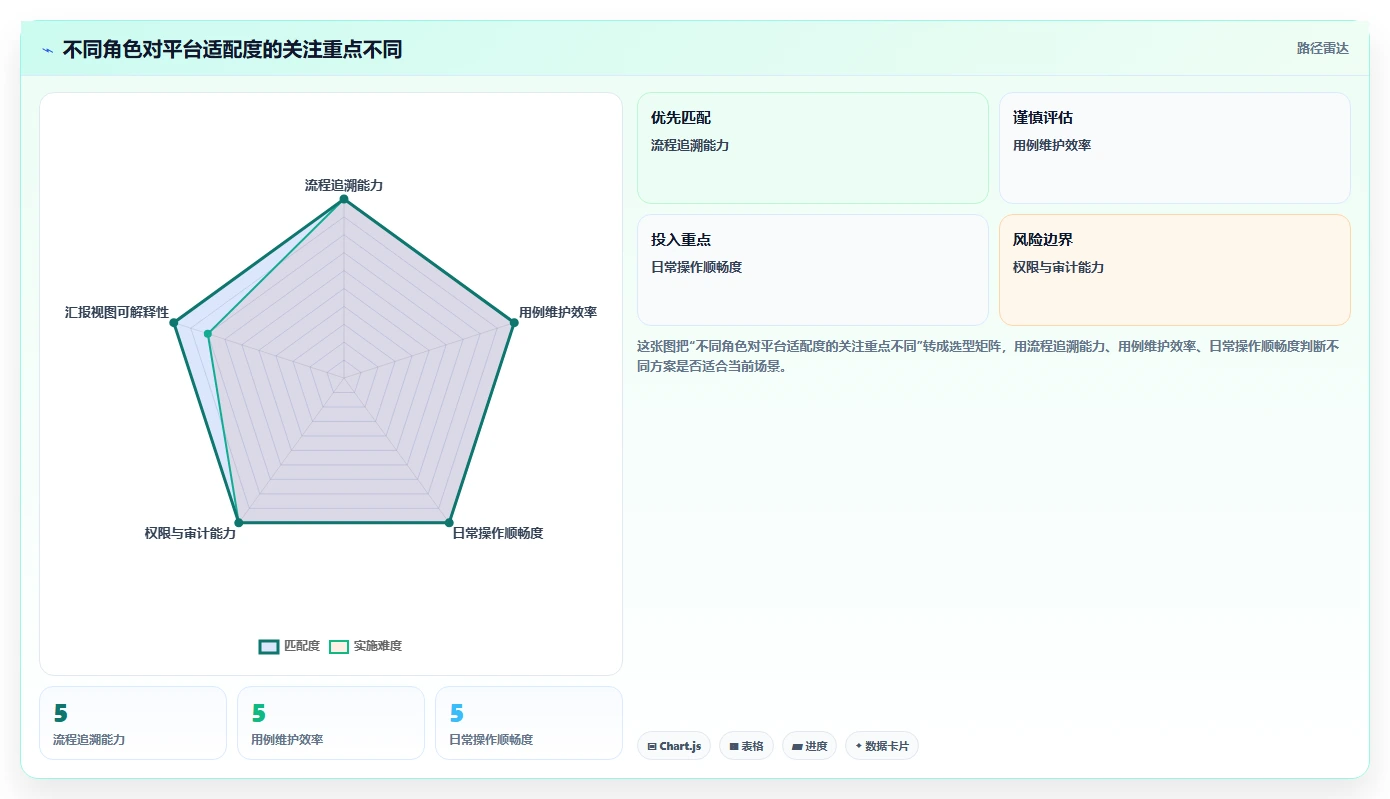This screenshot has height=799, width=1390.
Task: Select the 数据卡片 tag
Action: (882, 746)
